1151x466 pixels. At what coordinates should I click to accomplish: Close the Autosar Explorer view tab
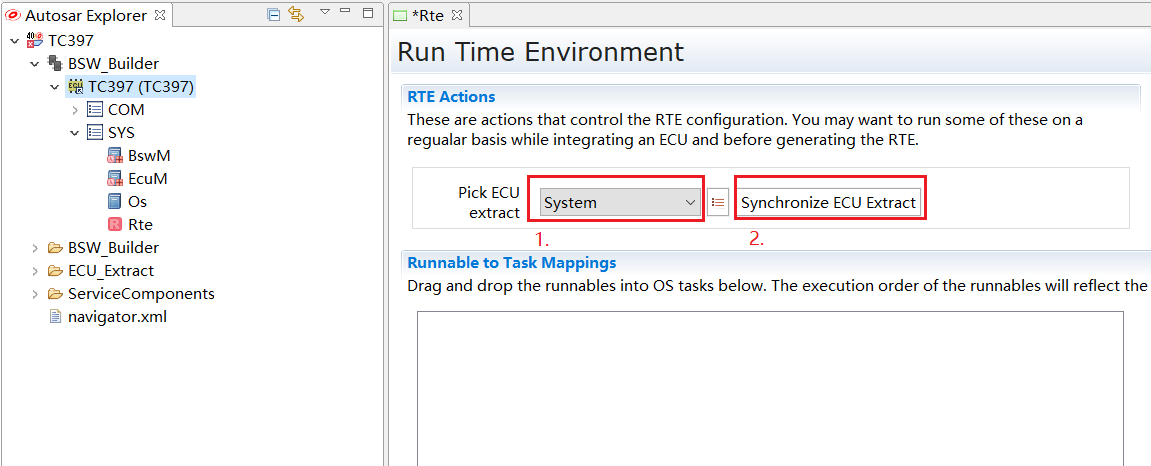[162, 14]
